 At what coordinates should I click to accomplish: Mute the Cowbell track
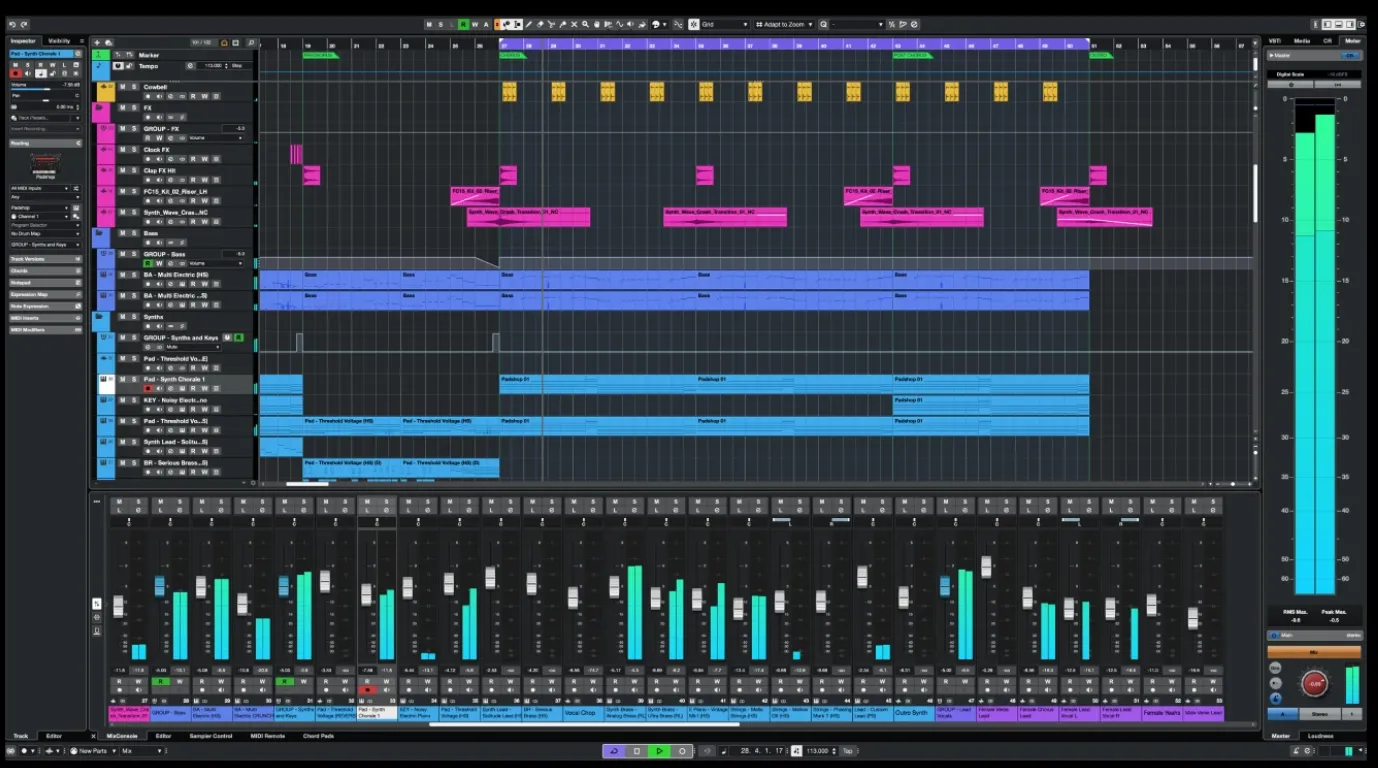[x=123, y=87]
